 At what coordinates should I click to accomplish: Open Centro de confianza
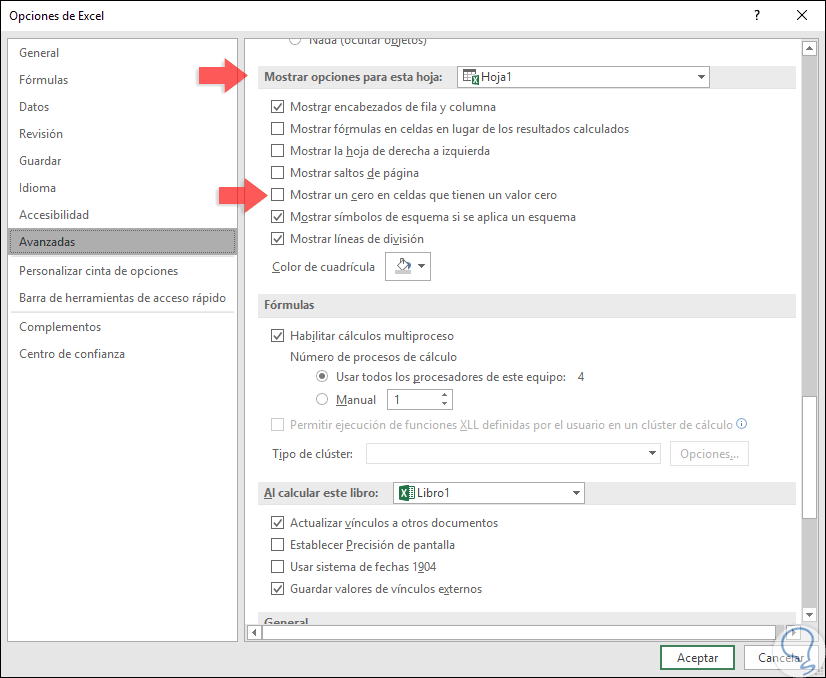[122, 354]
